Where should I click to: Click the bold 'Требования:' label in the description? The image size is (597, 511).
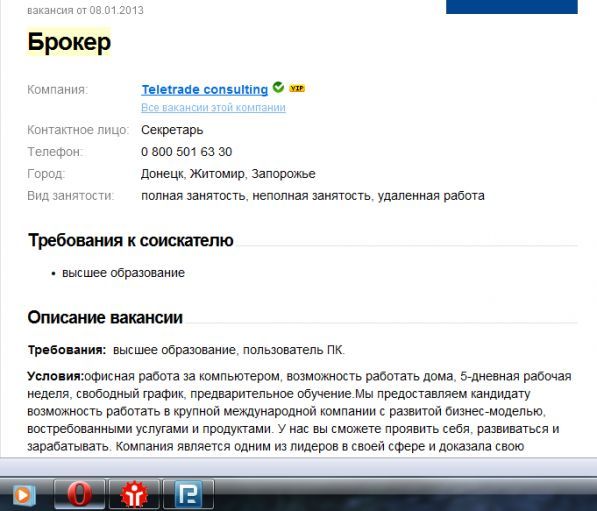pyautogui.click(x=67, y=350)
